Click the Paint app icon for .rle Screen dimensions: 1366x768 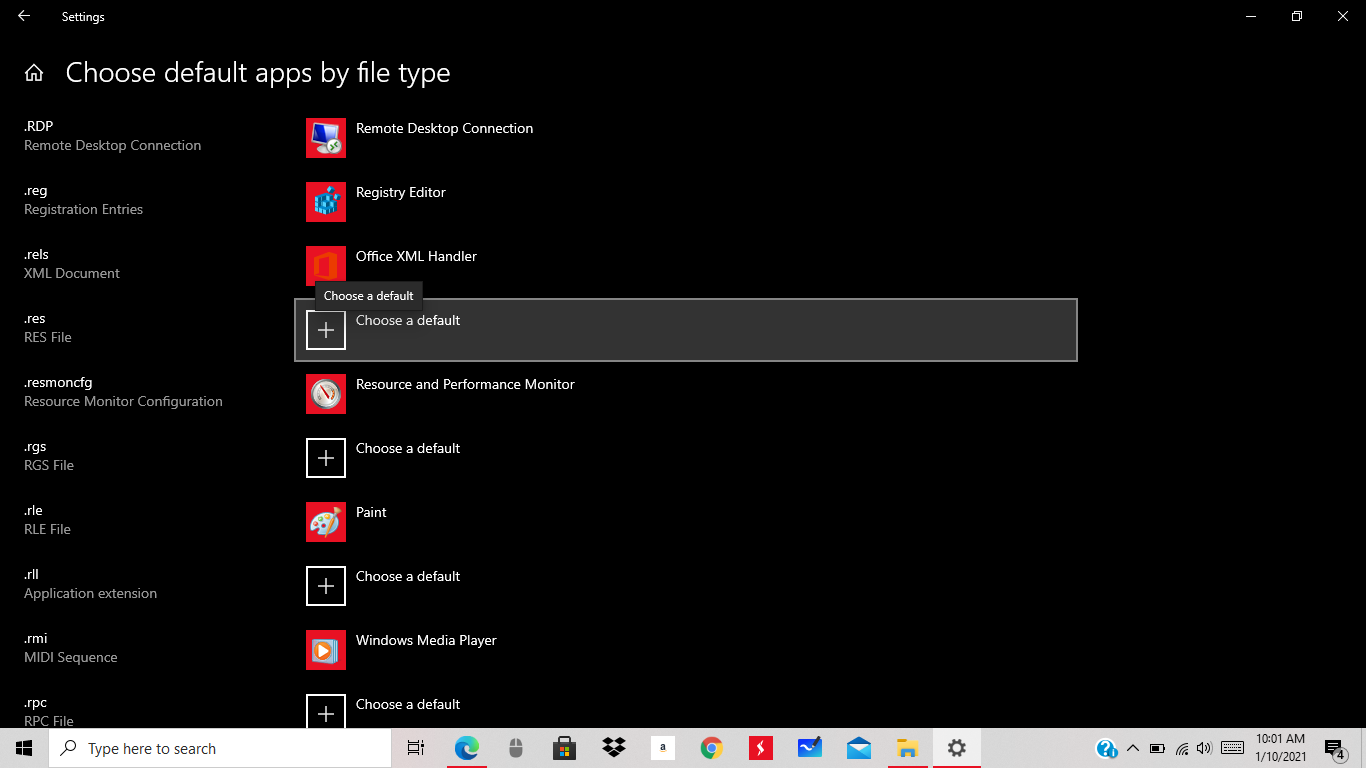pyautogui.click(x=326, y=522)
